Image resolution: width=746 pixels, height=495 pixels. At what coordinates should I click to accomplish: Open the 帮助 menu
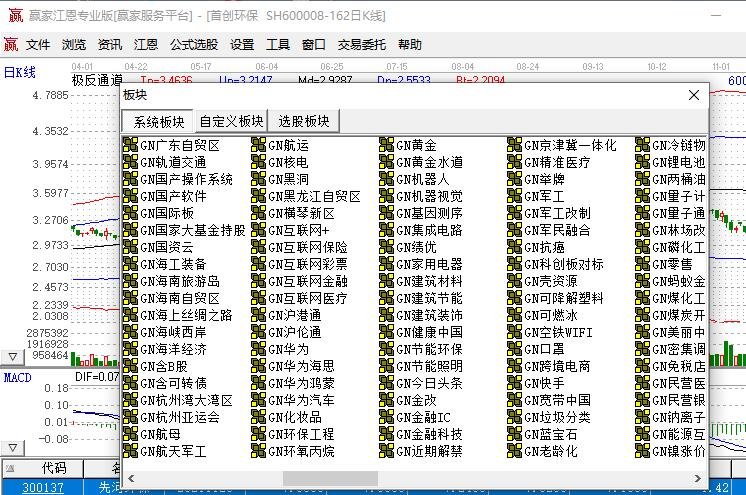click(x=410, y=45)
